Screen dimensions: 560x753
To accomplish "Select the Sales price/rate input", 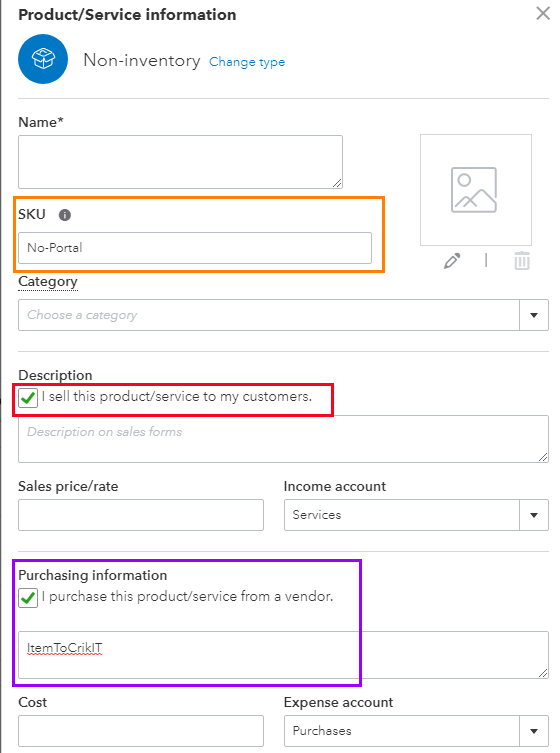I will [x=141, y=515].
